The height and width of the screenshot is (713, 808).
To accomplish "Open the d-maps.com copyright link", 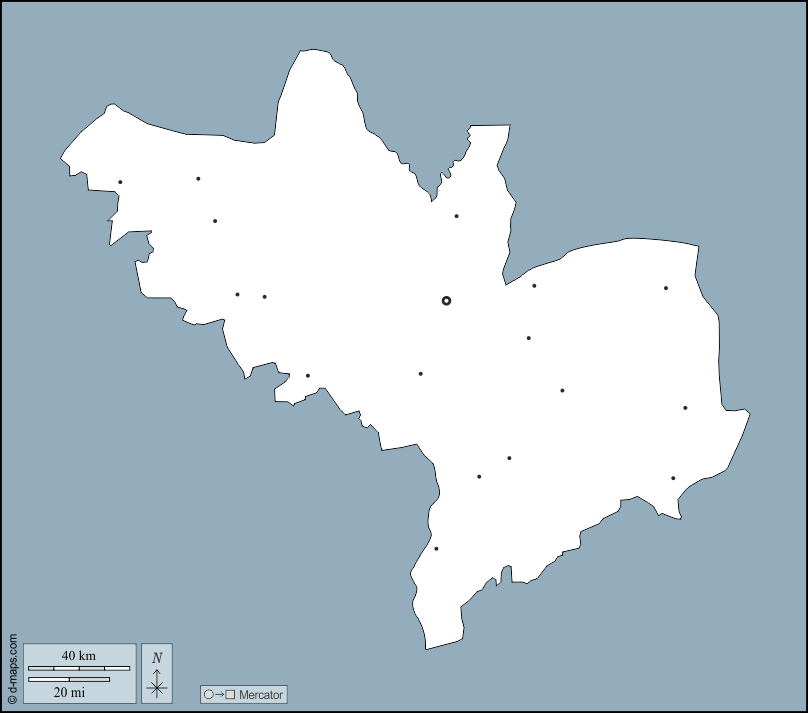I will (12, 669).
